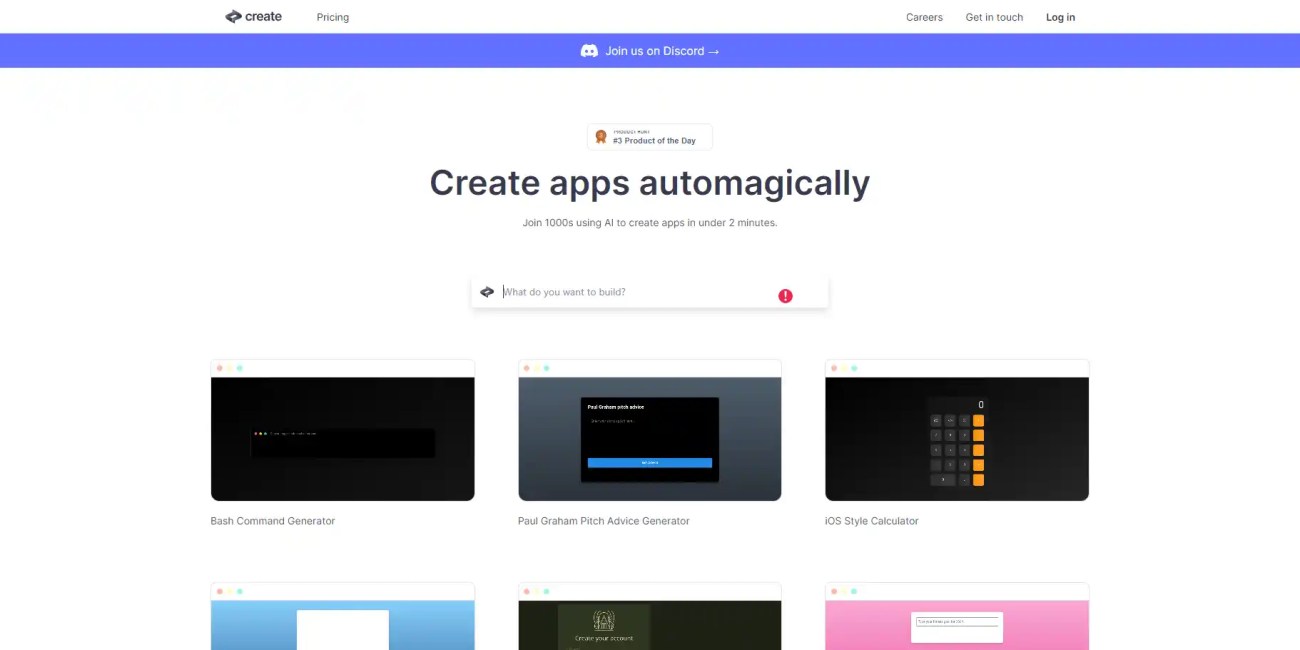
Task: Click the Discord icon in the banner
Action: pyautogui.click(x=588, y=50)
